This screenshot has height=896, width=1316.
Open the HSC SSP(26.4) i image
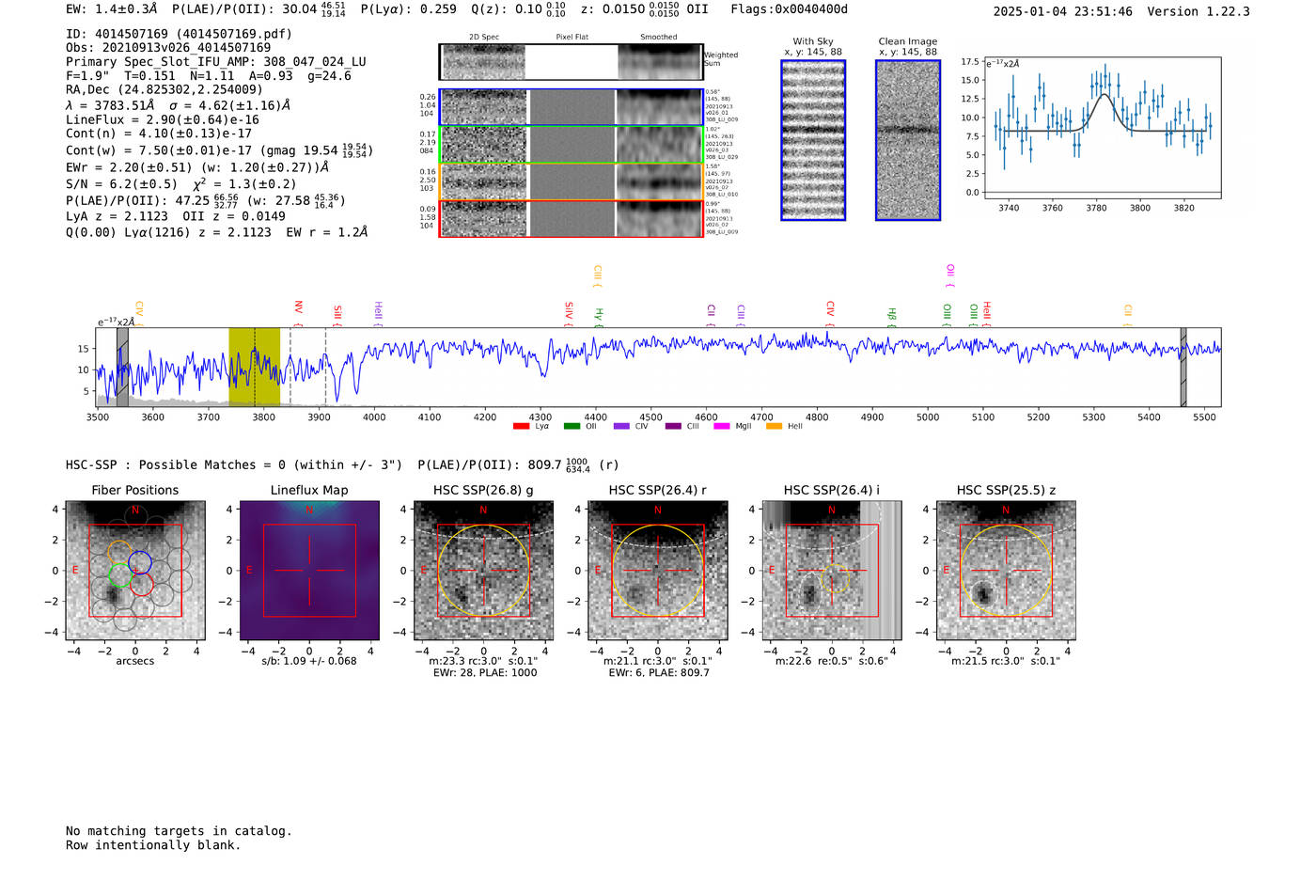[x=832, y=571]
